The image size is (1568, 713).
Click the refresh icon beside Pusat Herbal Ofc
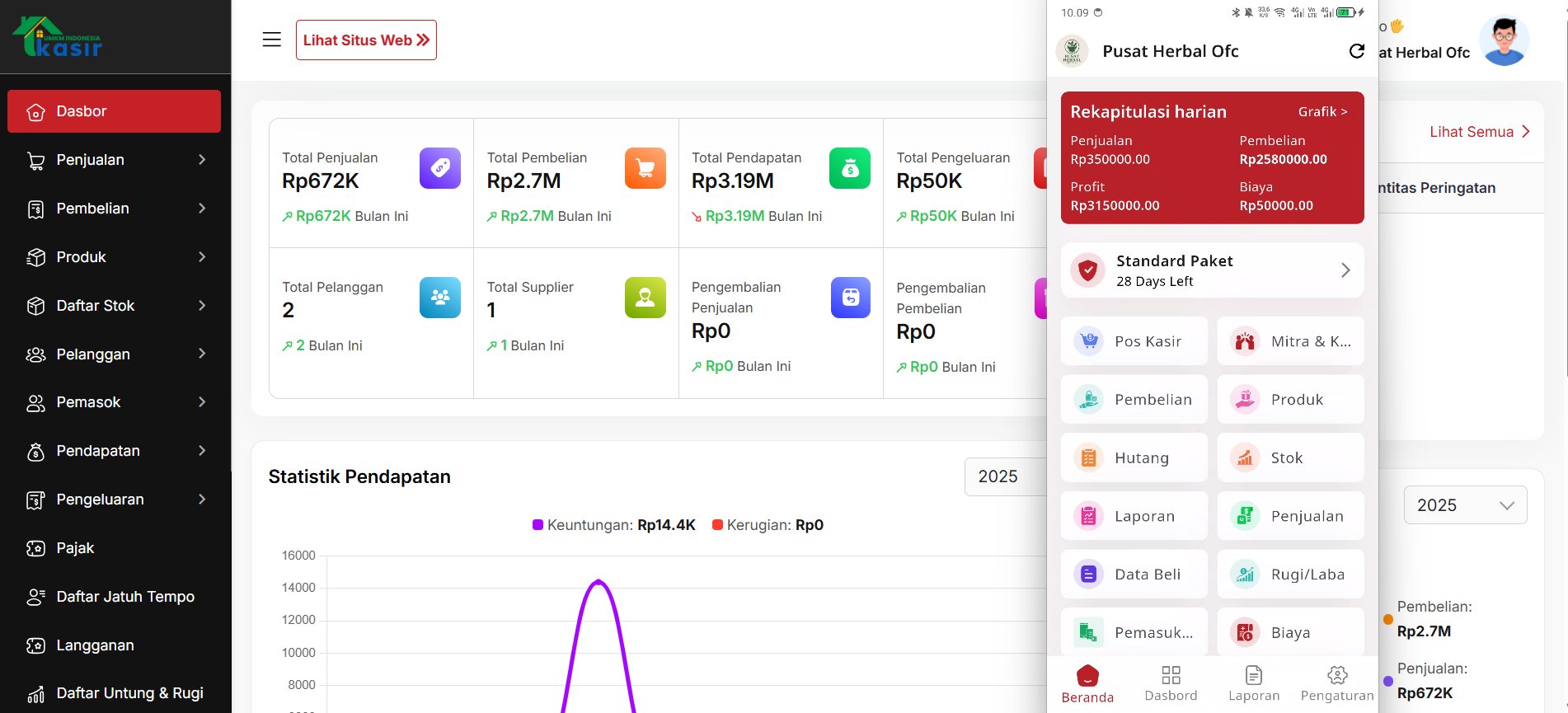click(1356, 51)
